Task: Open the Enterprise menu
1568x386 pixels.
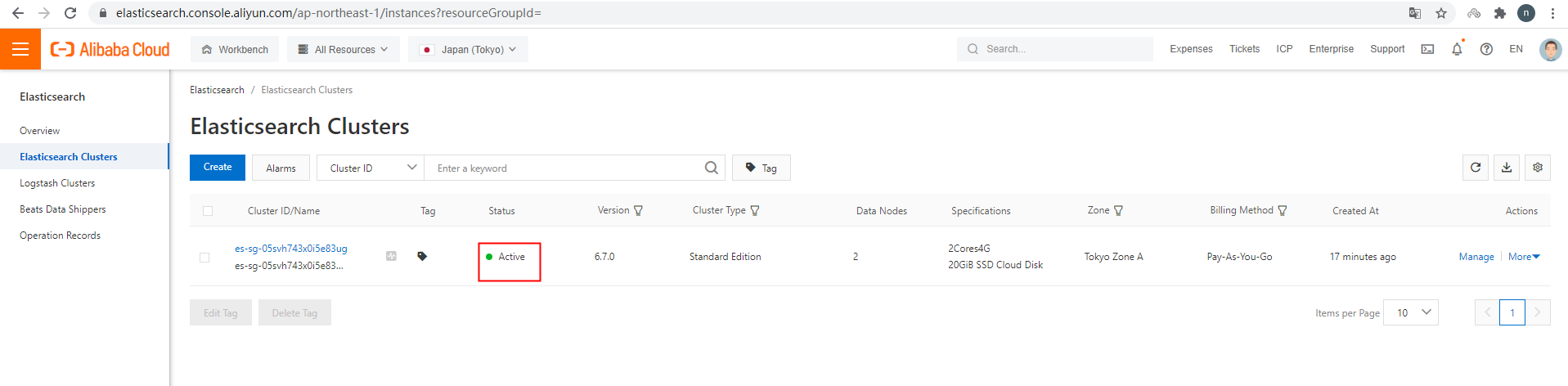Action: pos(1331,49)
